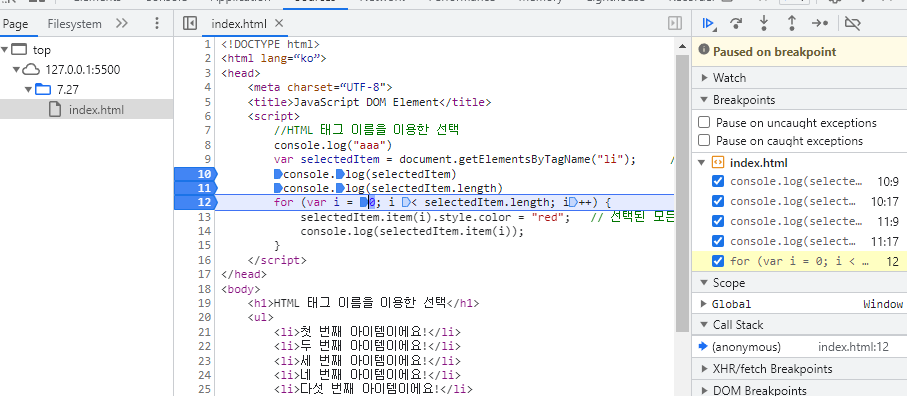The image size is (907, 396).
Task: Uncheck breakpoint at 11:17
Action: [718, 241]
